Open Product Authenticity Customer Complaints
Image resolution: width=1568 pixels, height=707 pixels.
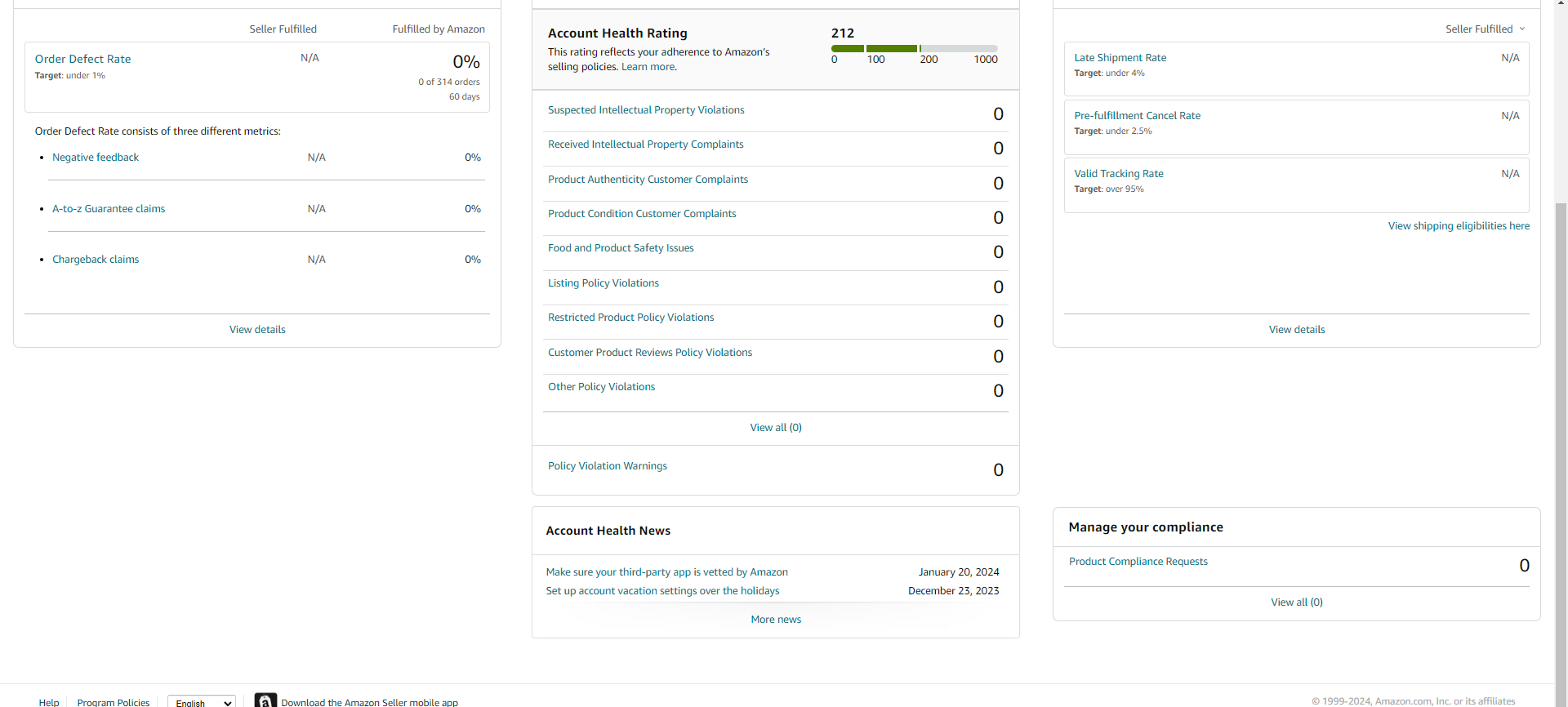[648, 179]
